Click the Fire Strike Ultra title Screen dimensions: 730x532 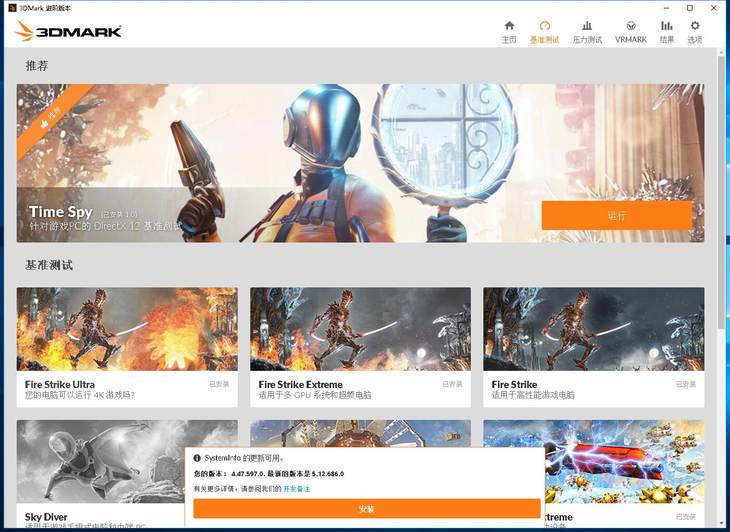60,384
